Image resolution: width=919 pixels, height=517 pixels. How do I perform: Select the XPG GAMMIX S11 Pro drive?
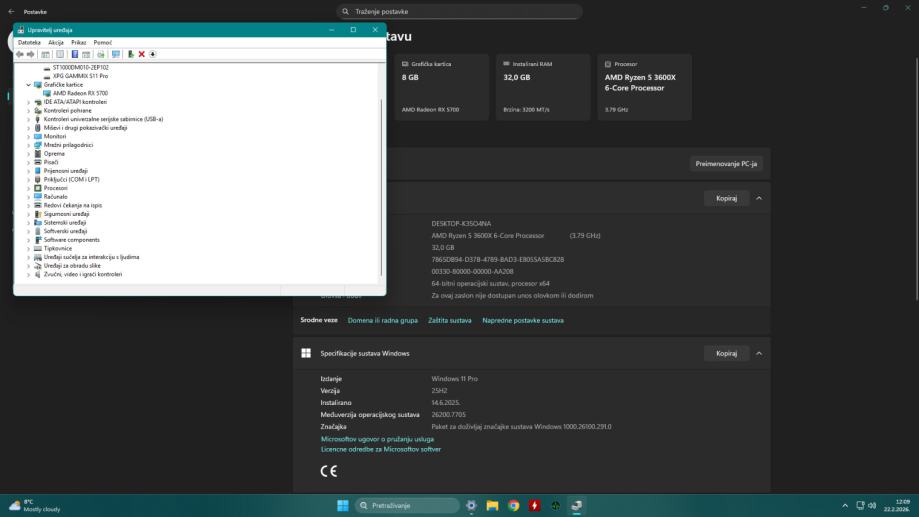[80, 76]
